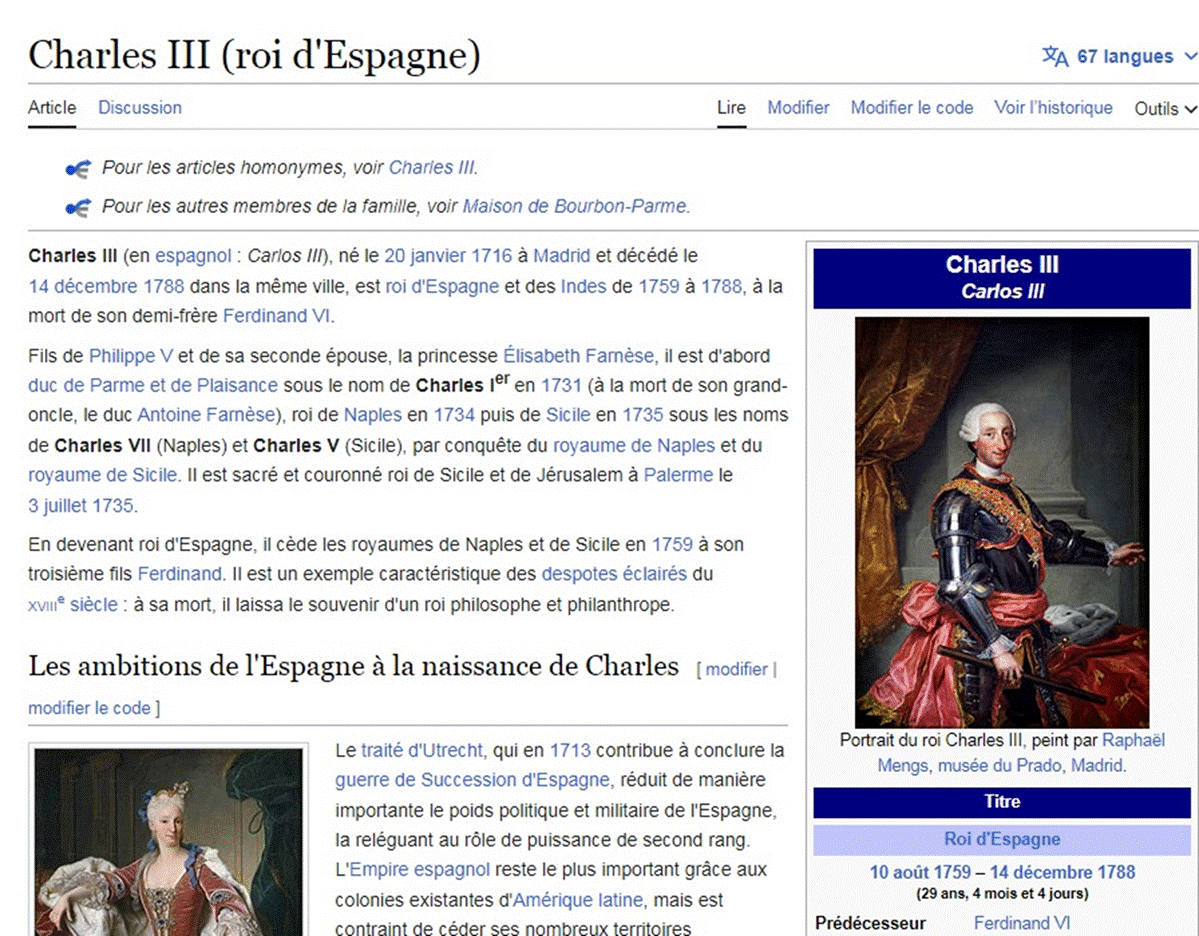This screenshot has height=936, width=1199.
Task: Open the guerre de Succession d'Espagne link
Action: coord(472,780)
